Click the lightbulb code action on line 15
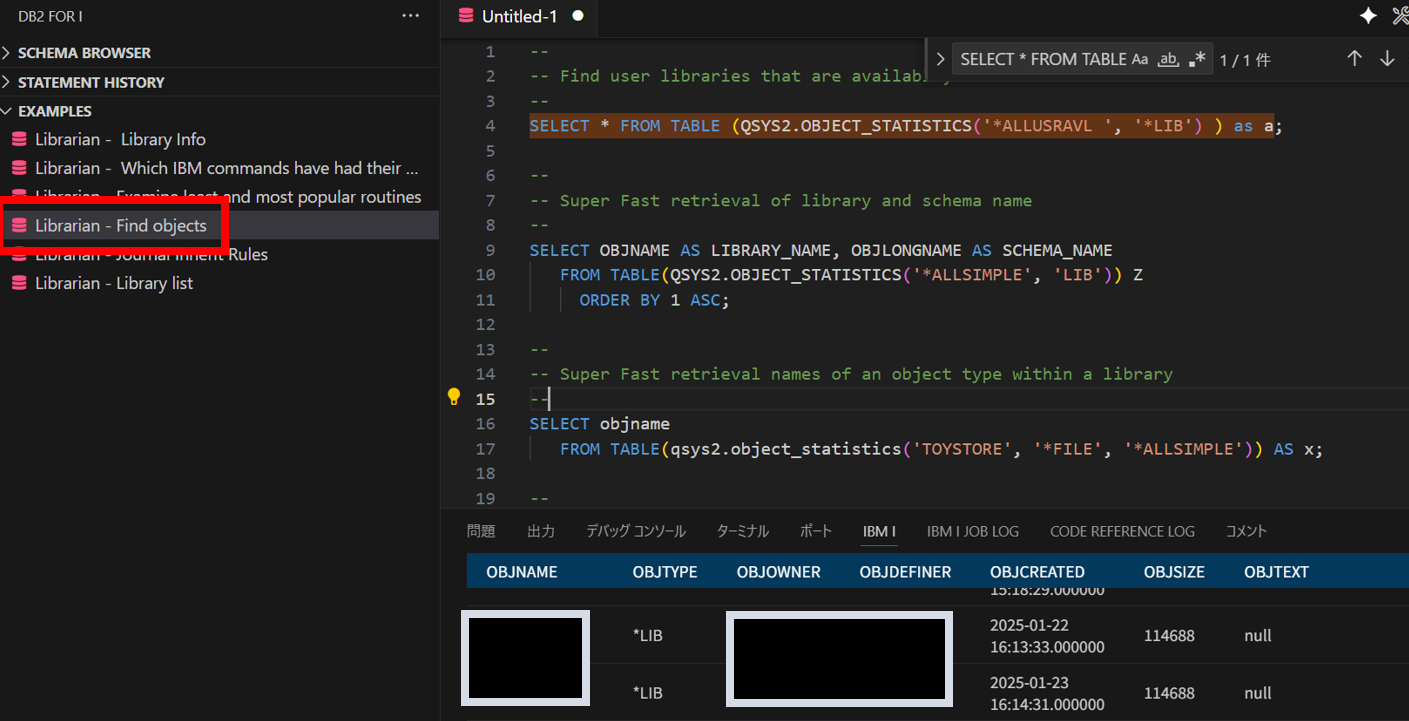 coord(454,398)
